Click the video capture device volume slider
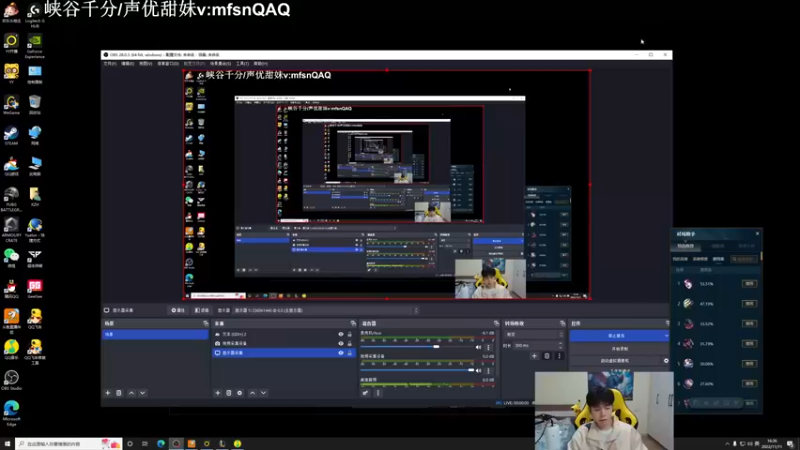This screenshot has height=450, width=800. (x=417, y=370)
